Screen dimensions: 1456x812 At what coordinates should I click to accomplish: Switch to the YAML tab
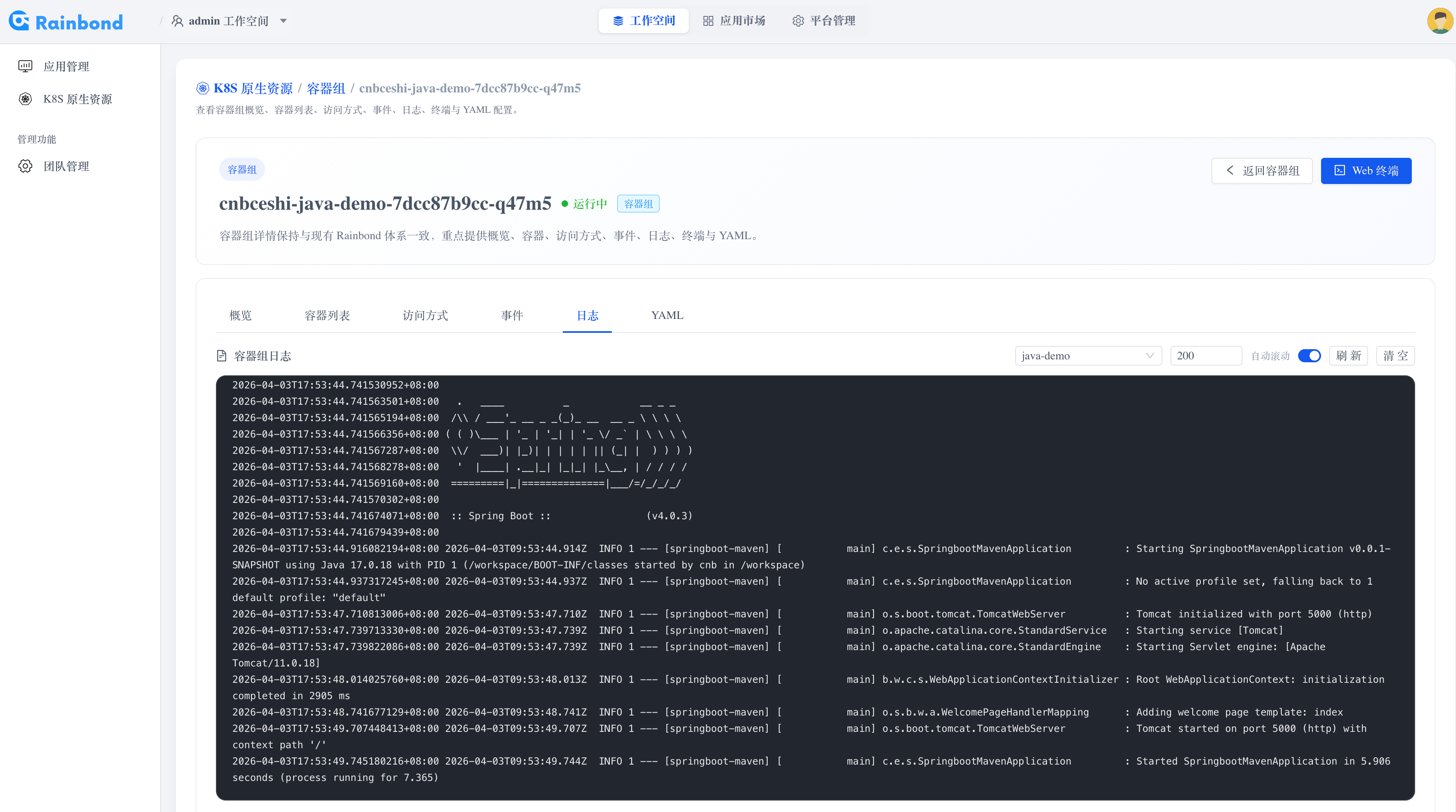click(667, 315)
